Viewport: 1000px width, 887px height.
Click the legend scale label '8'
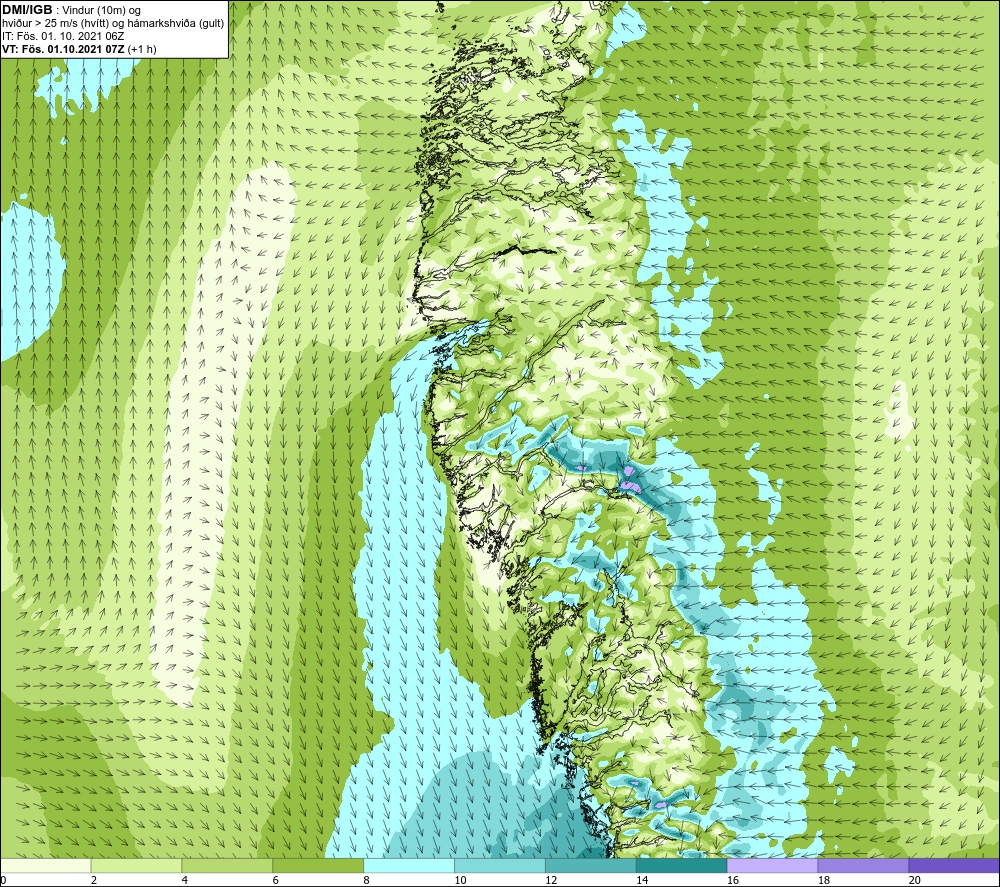tap(366, 880)
